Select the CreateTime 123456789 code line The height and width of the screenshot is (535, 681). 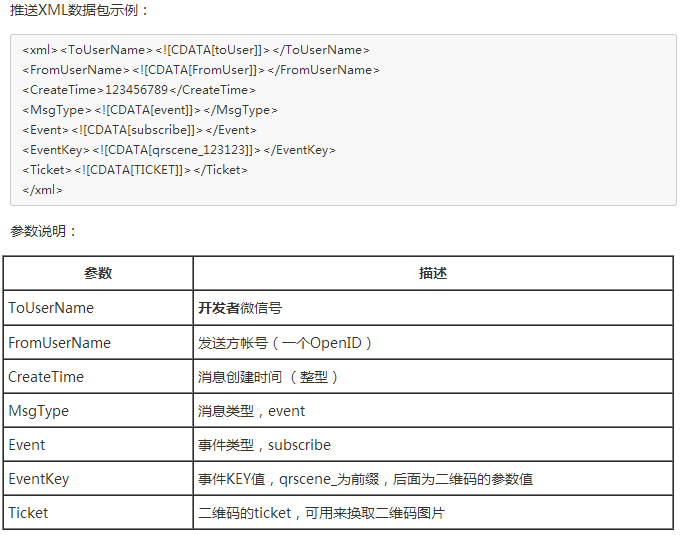pyautogui.click(x=139, y=90)
